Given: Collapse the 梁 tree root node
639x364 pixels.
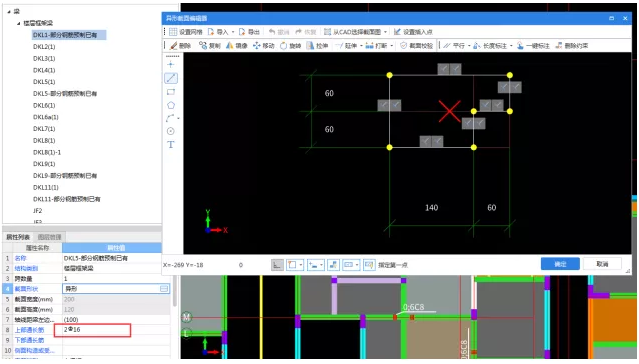Looking at the screenshot, I should click(x=9, y=11).
